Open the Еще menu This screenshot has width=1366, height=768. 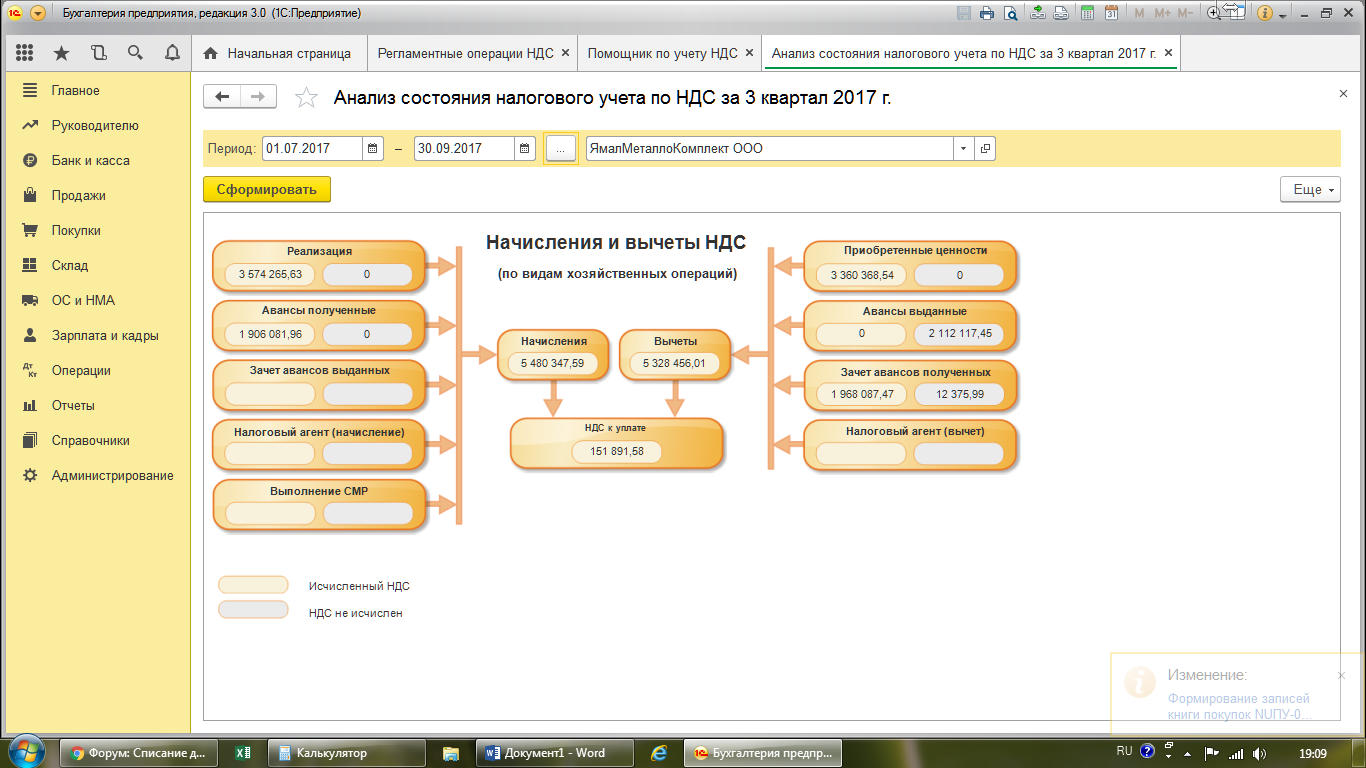(x=1309, y=189)
